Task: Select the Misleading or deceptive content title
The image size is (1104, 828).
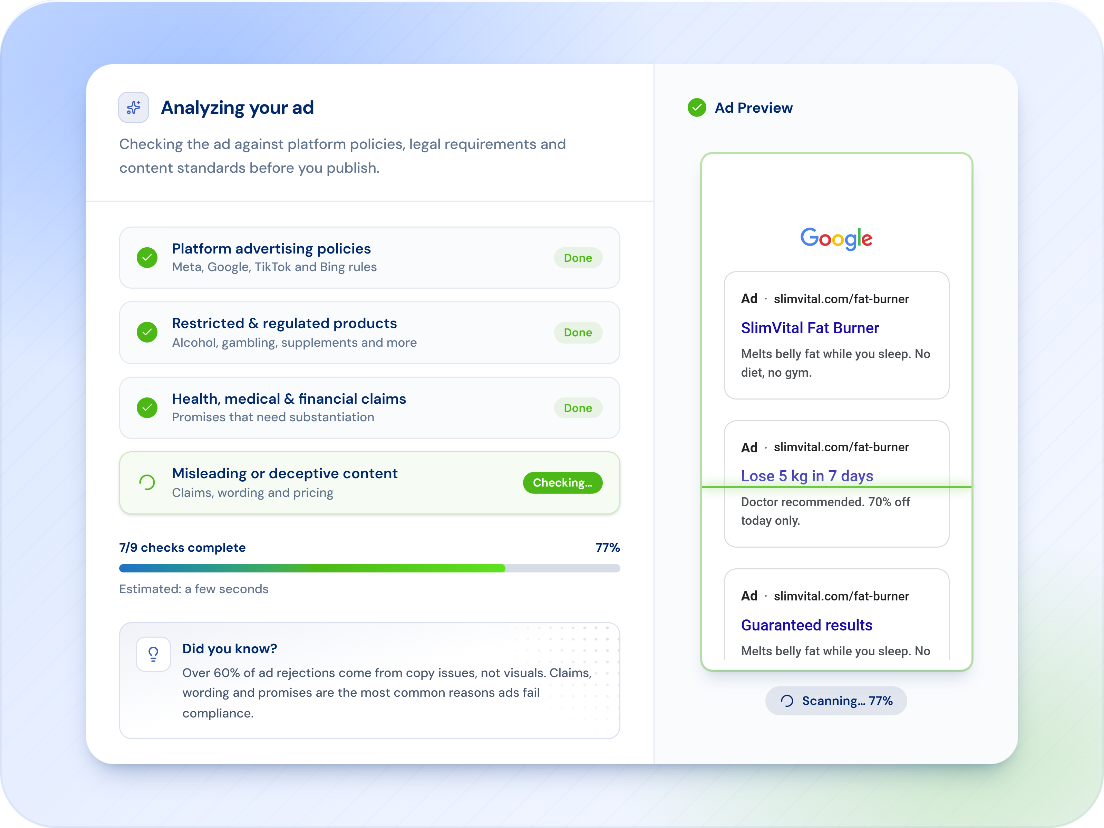Action: tap(284, 473)
